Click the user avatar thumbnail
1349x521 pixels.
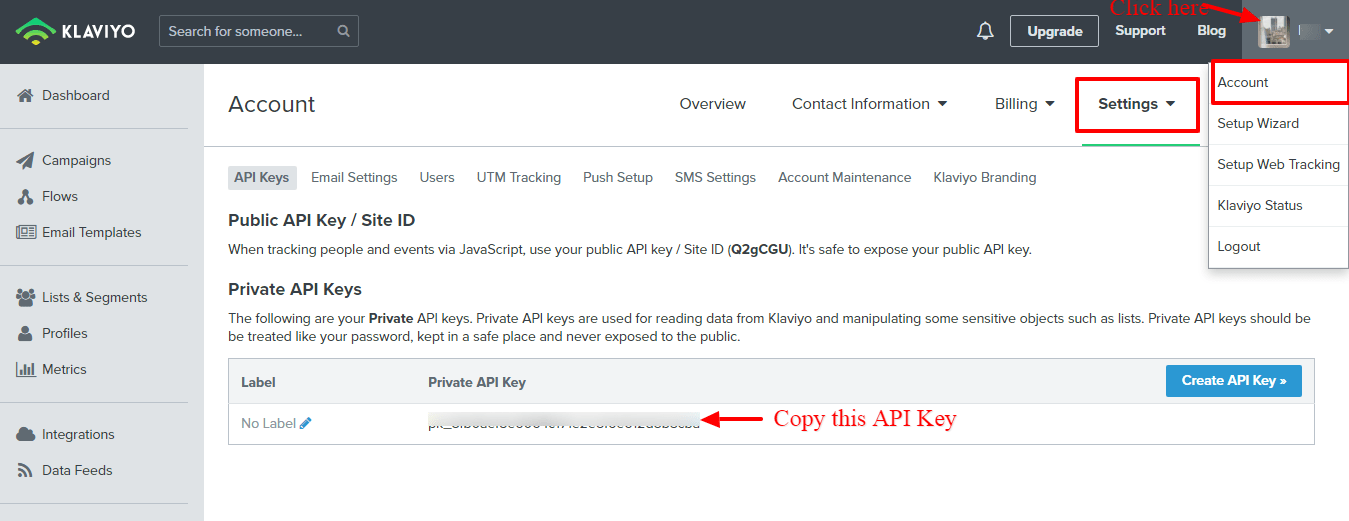pos(1274,31)
